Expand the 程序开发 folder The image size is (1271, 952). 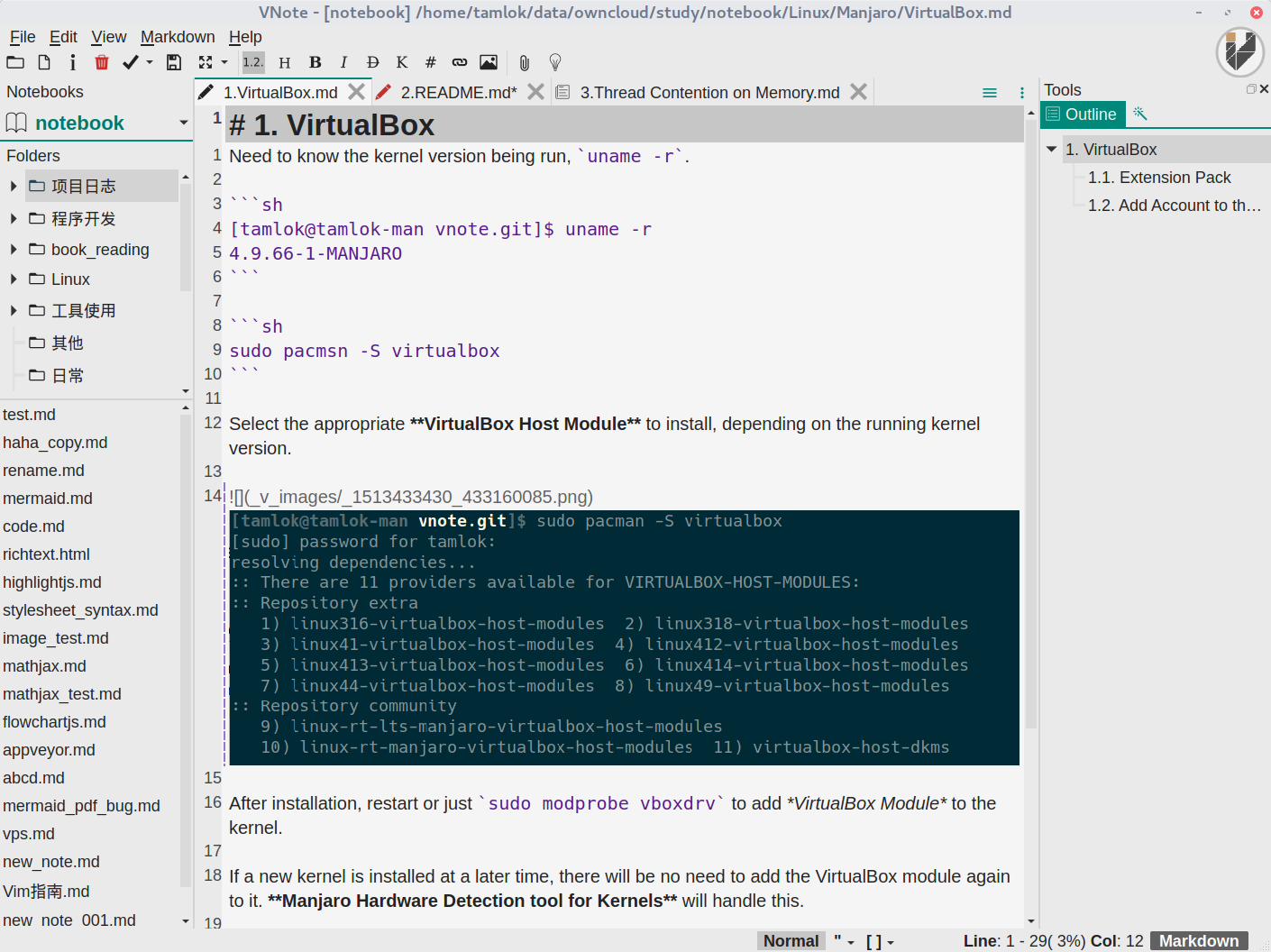pyautogui.click(x=14, y=218)
